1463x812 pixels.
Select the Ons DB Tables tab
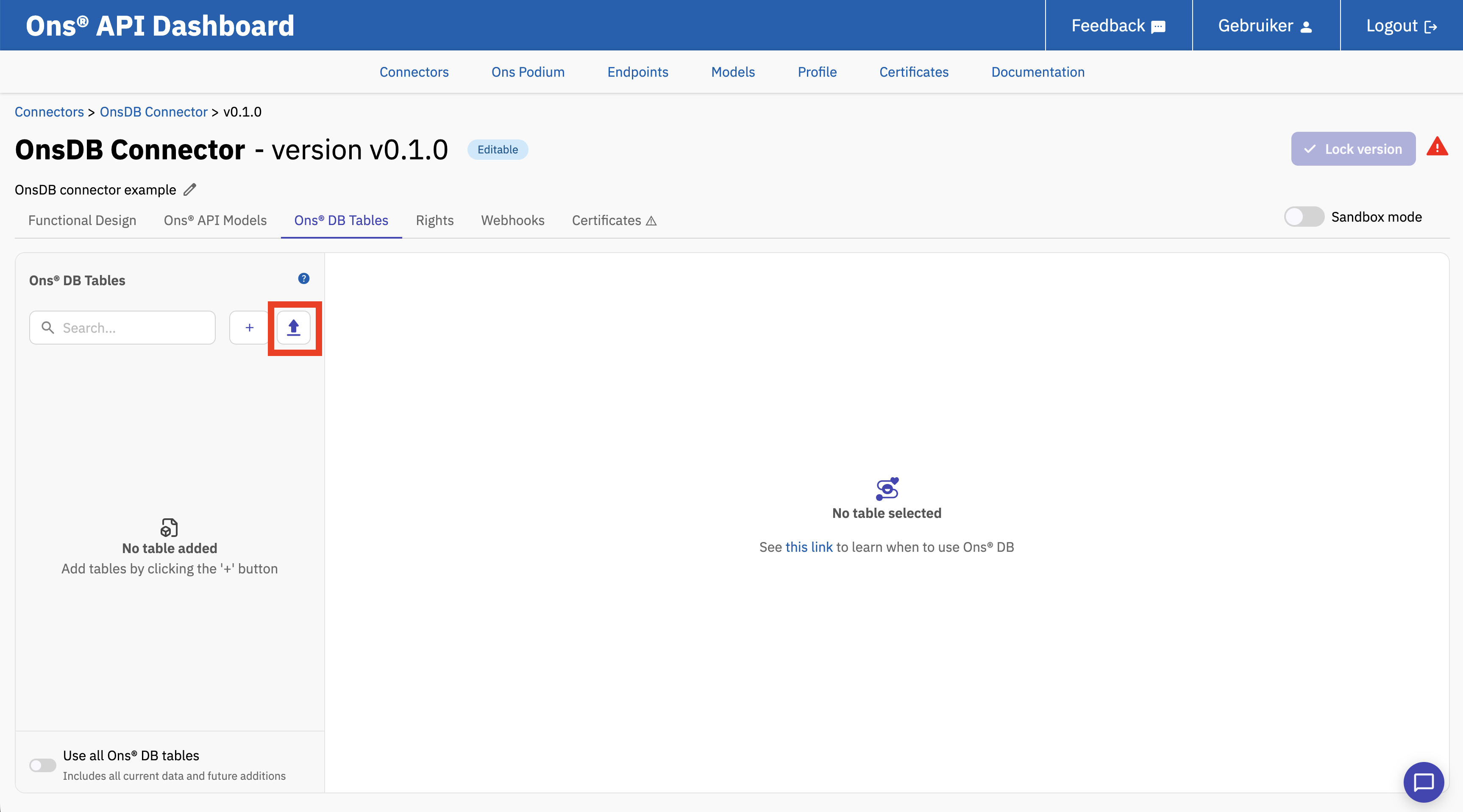[x=341, y=220]
